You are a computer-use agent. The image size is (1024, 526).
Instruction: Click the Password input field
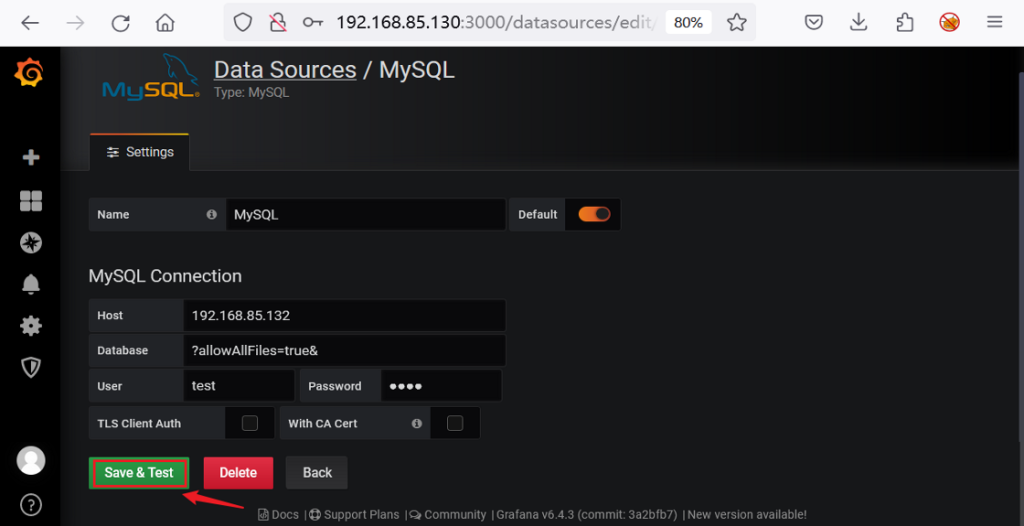[x=441, y=386]
